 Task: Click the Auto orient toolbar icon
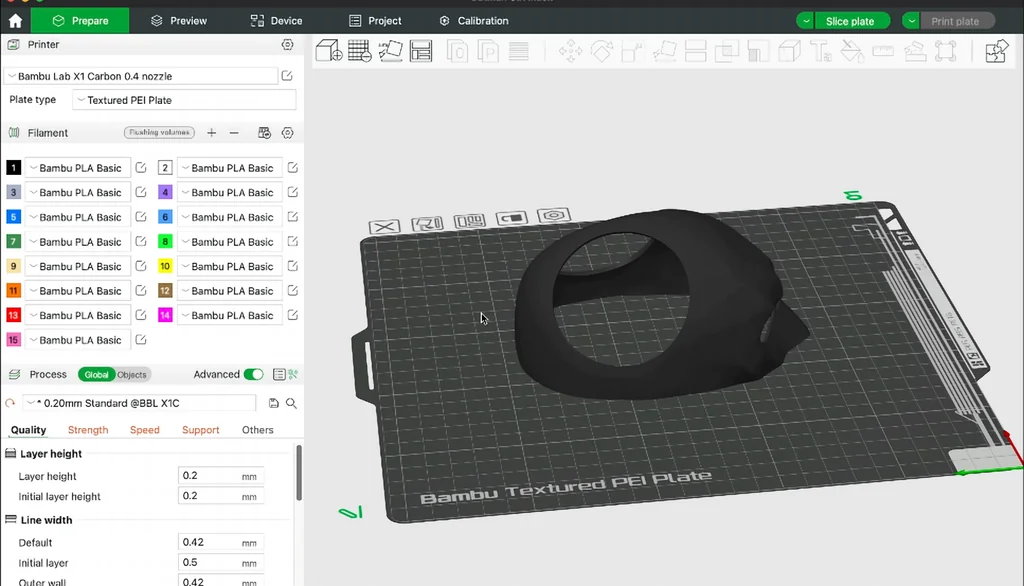(x=391, y=51)
